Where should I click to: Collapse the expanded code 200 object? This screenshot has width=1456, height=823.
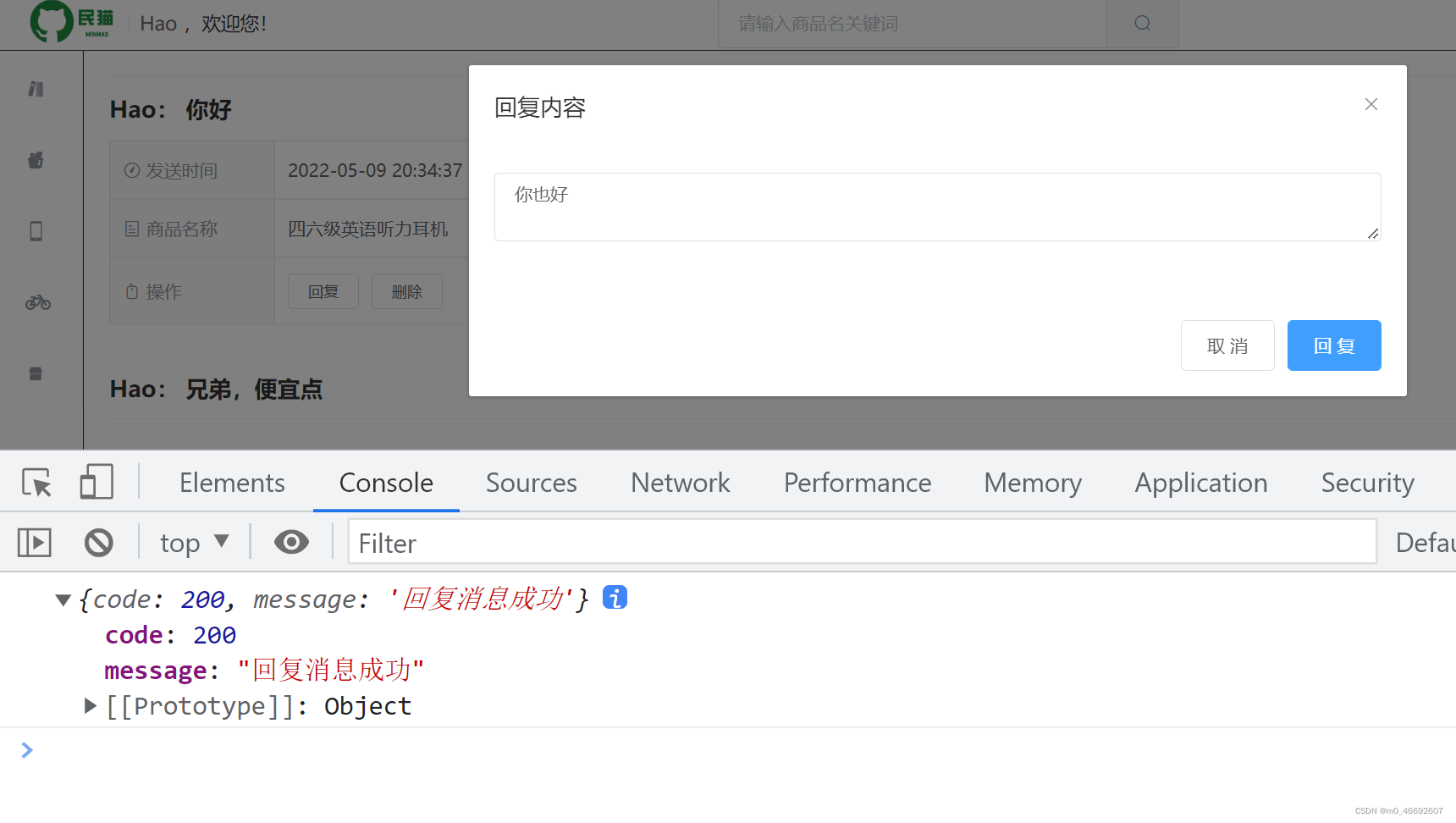[x=63, y=599]
